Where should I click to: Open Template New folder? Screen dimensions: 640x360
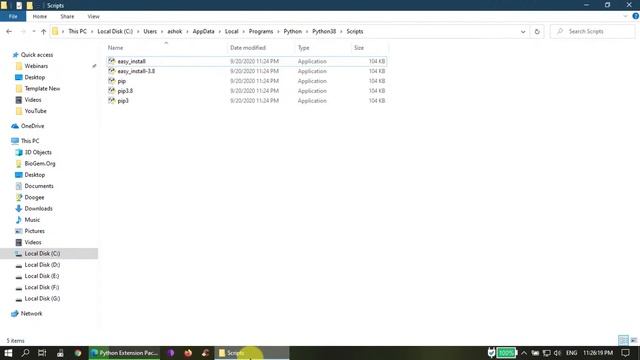42,89
